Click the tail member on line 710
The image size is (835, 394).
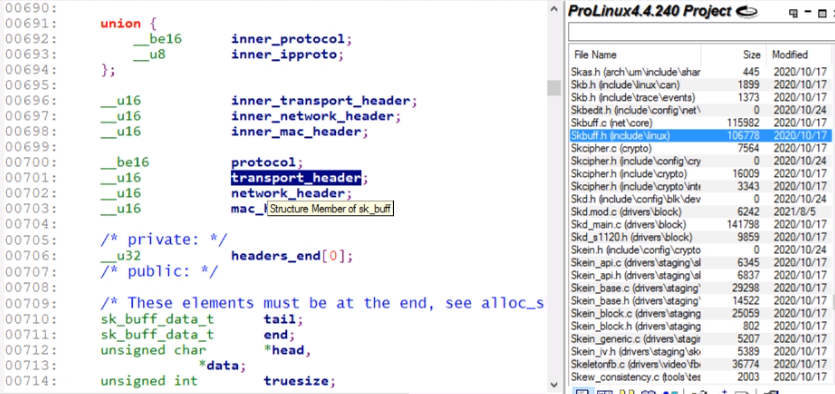[x=280, y=319]
